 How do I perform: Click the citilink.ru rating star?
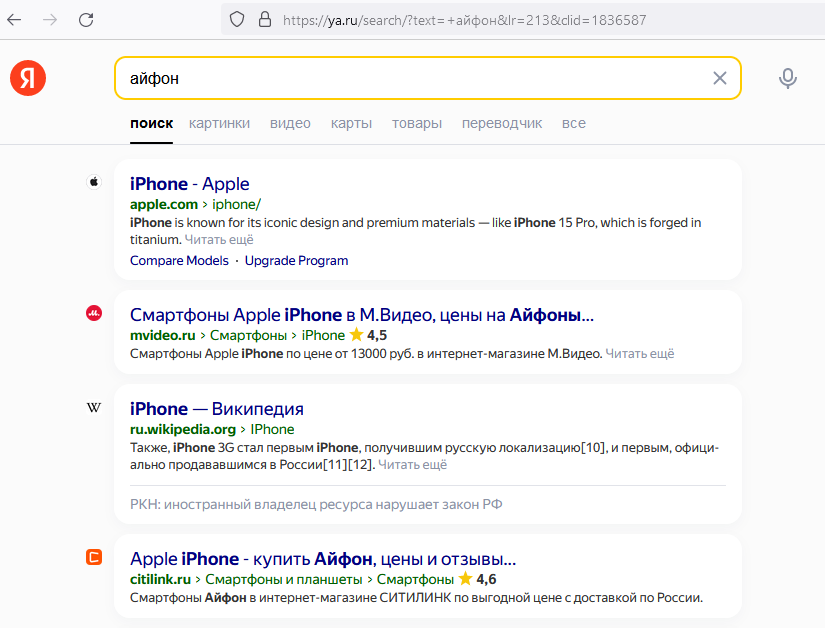click(465, 579)
